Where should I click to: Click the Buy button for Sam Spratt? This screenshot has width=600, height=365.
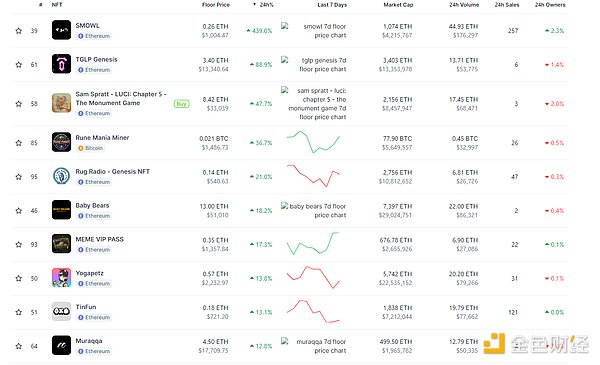coord(181,104)
